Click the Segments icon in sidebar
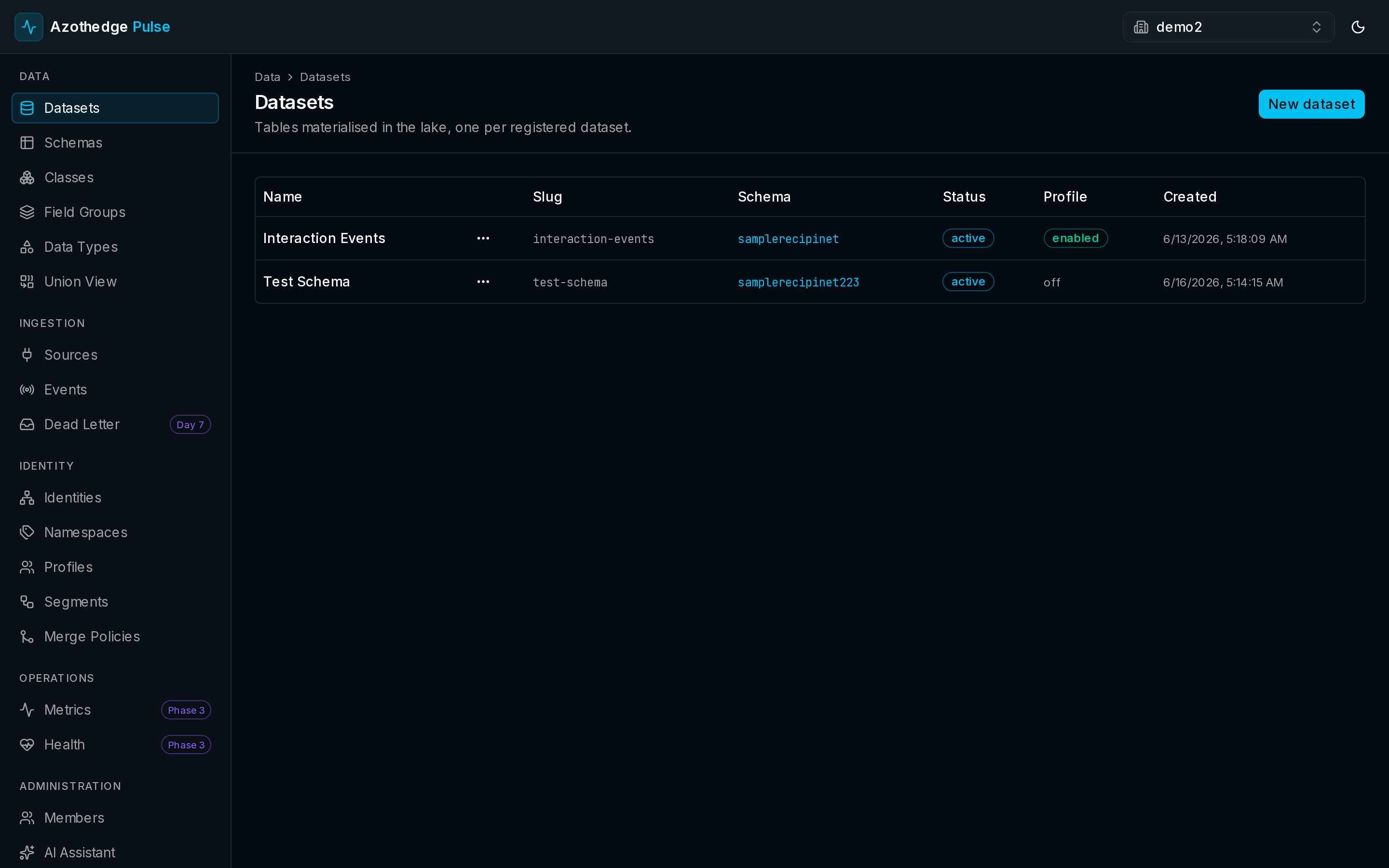This screenshot has width=1389, height=868. 27,602
